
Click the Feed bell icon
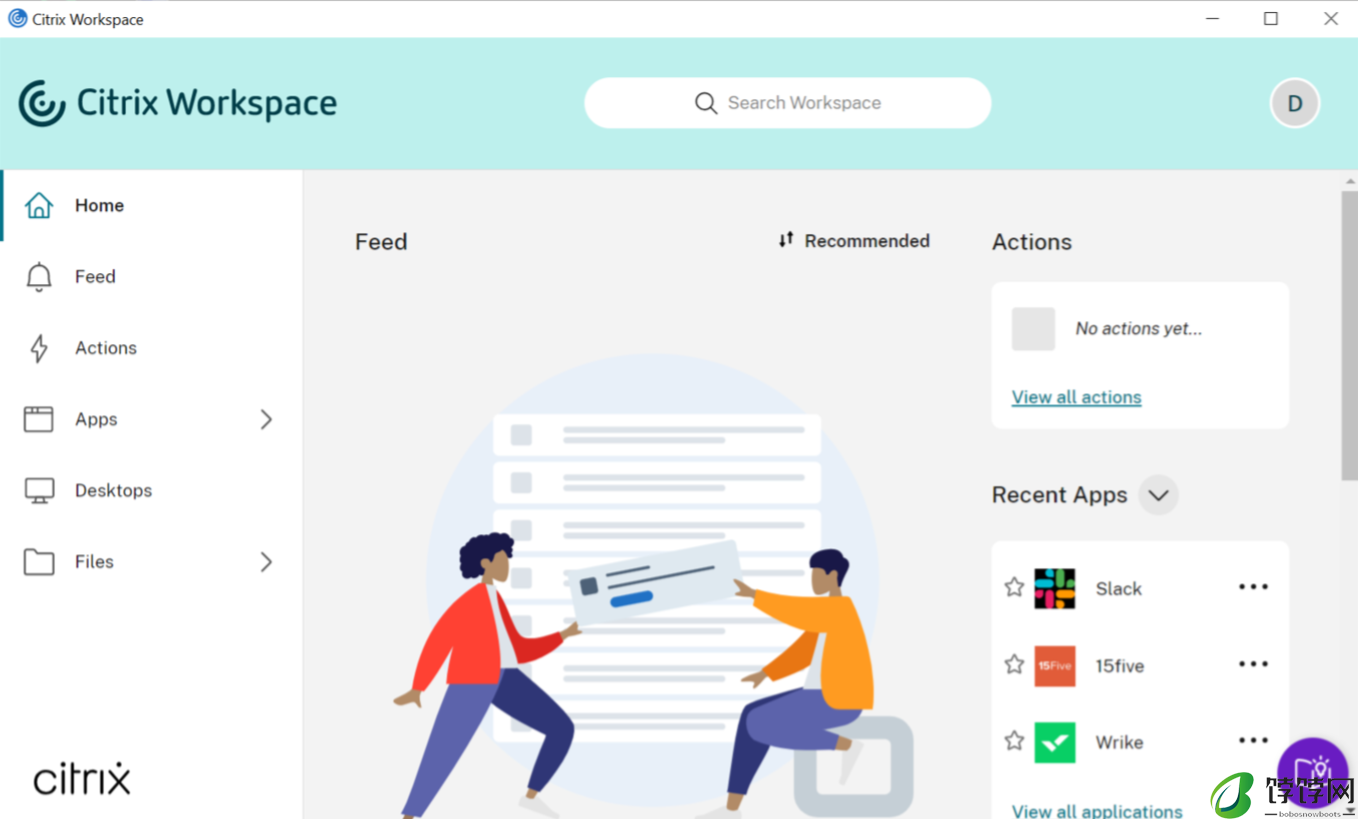pyautogui.click(x=39, y=277)
